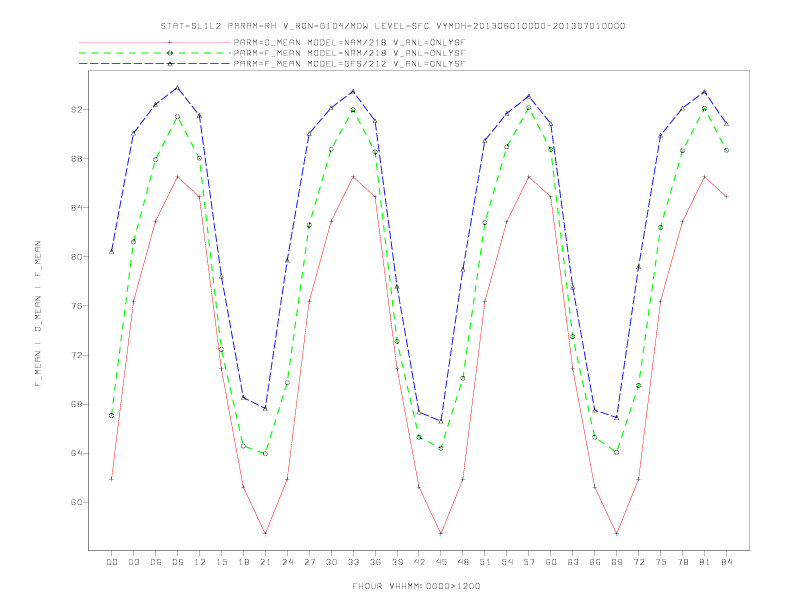Click x-axis forecast hour label 00
Viewport: 792px width, 612px height.
[112, 562]
